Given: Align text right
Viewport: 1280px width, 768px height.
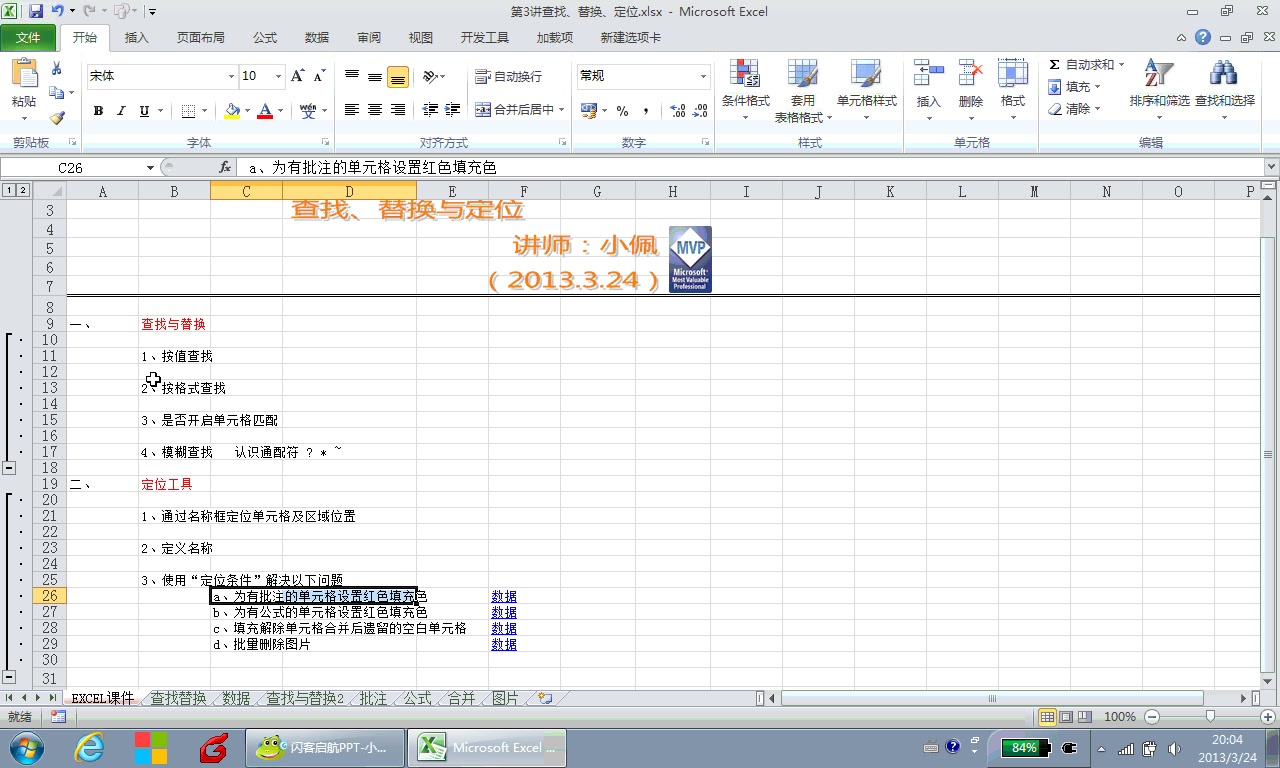Looking at the screenshot, I should pos(398,110).
